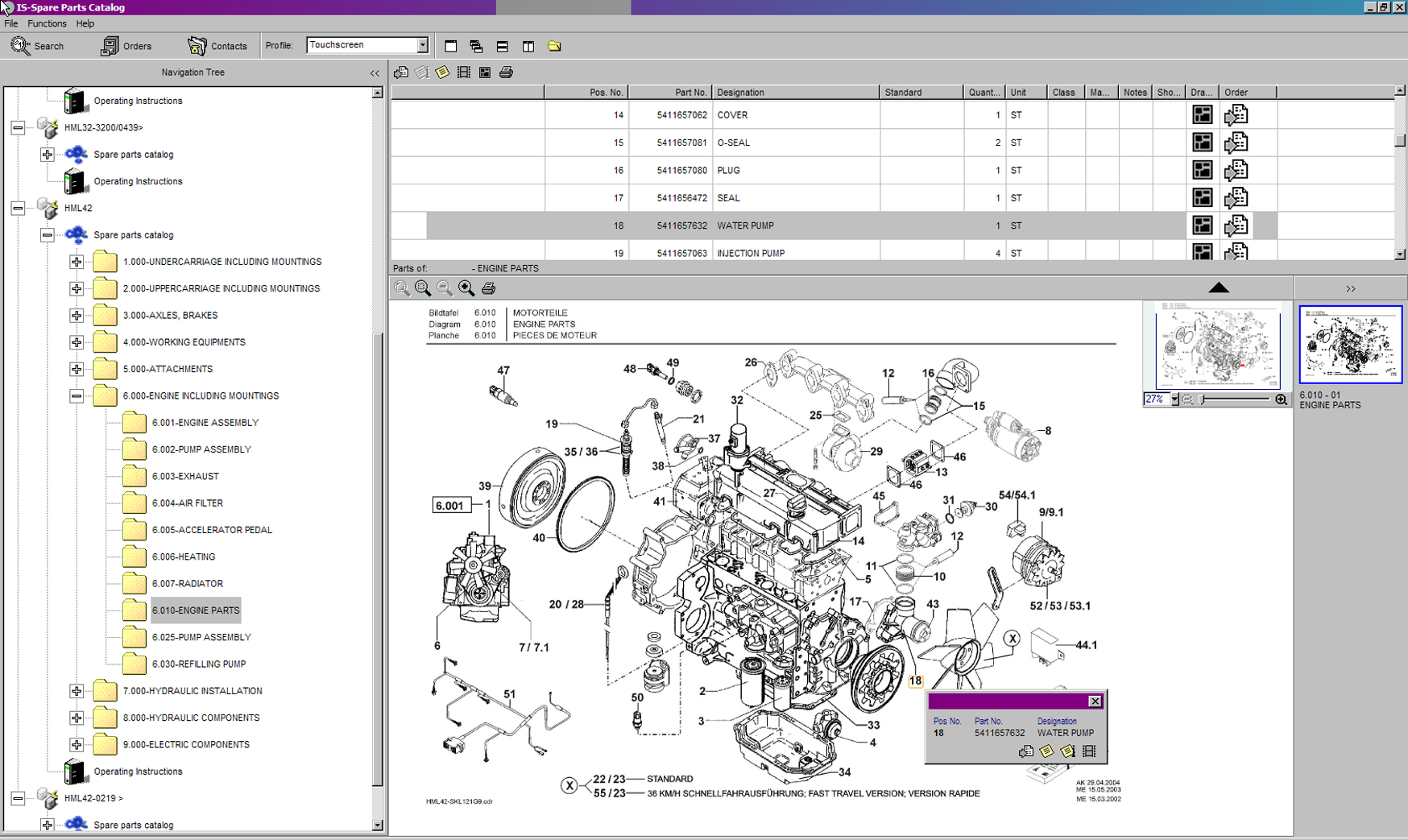Image resolution: width=1408 pixels, height=840 pixels.
Task: Open drawing icon for the COVER row
Action: click(x=1202, y=115)
